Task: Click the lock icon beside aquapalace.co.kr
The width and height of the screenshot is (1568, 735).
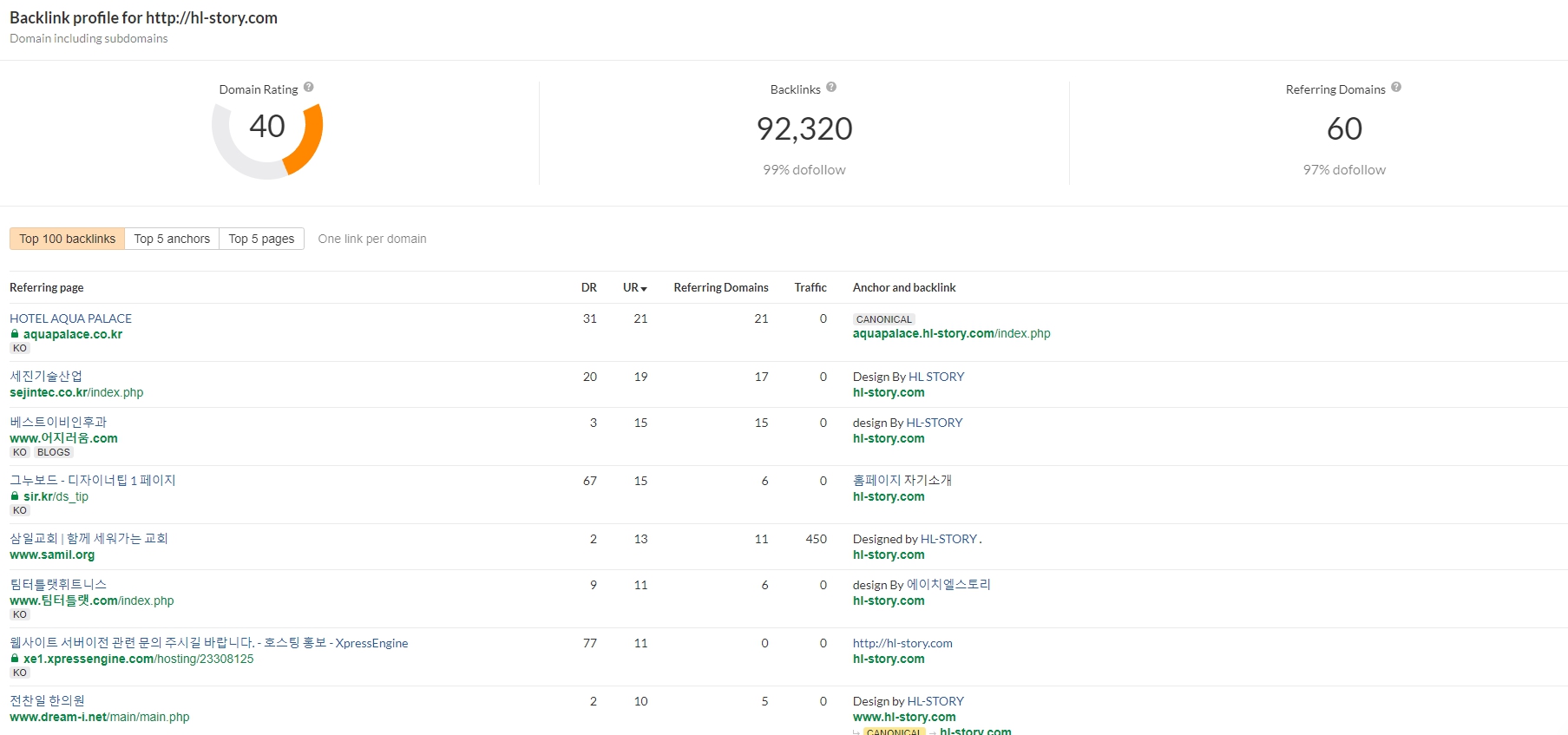Action: coord(15,334)
